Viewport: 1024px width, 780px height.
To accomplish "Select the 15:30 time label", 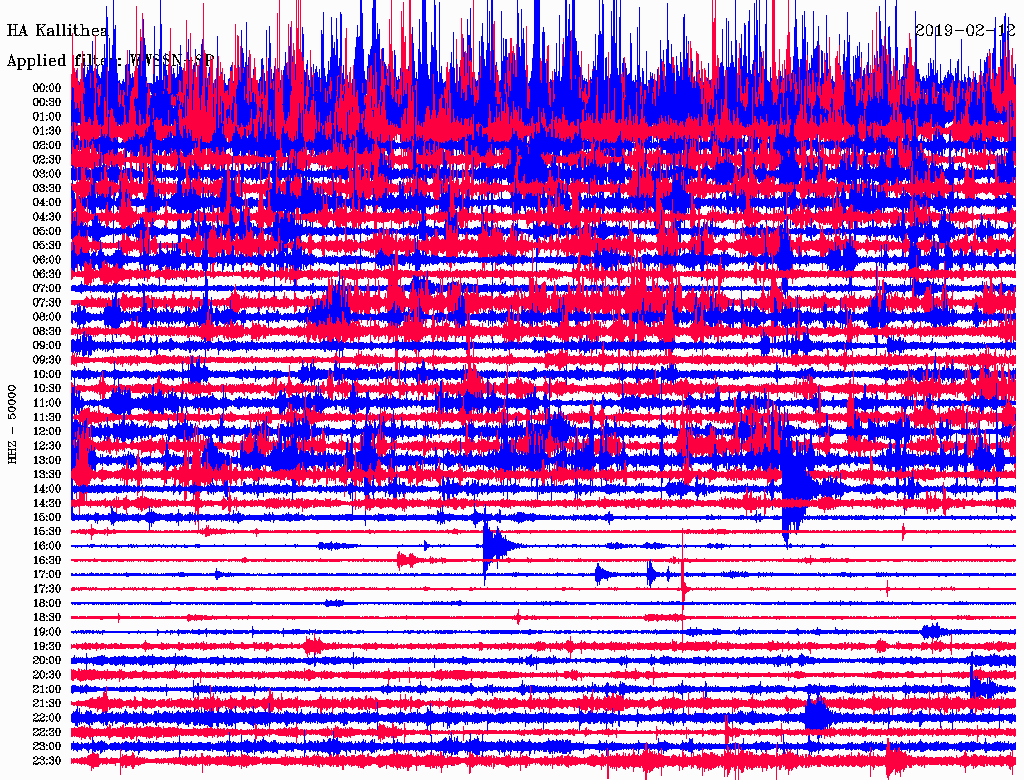I will (x=46, y=532).
